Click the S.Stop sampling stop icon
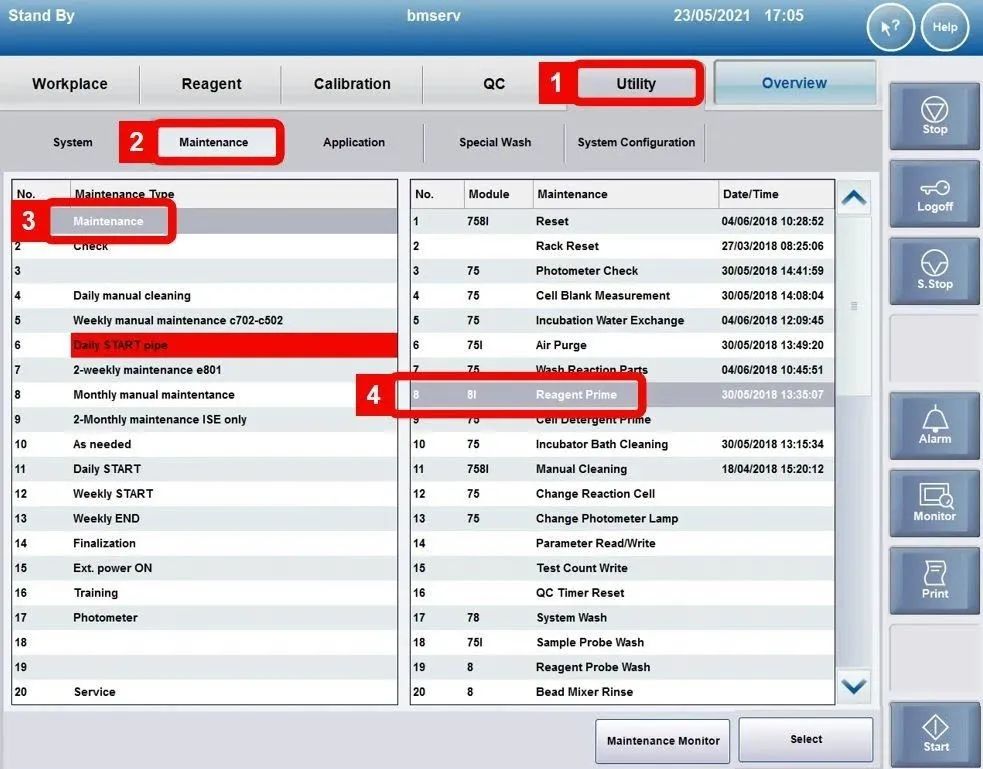 pos(934,271)
